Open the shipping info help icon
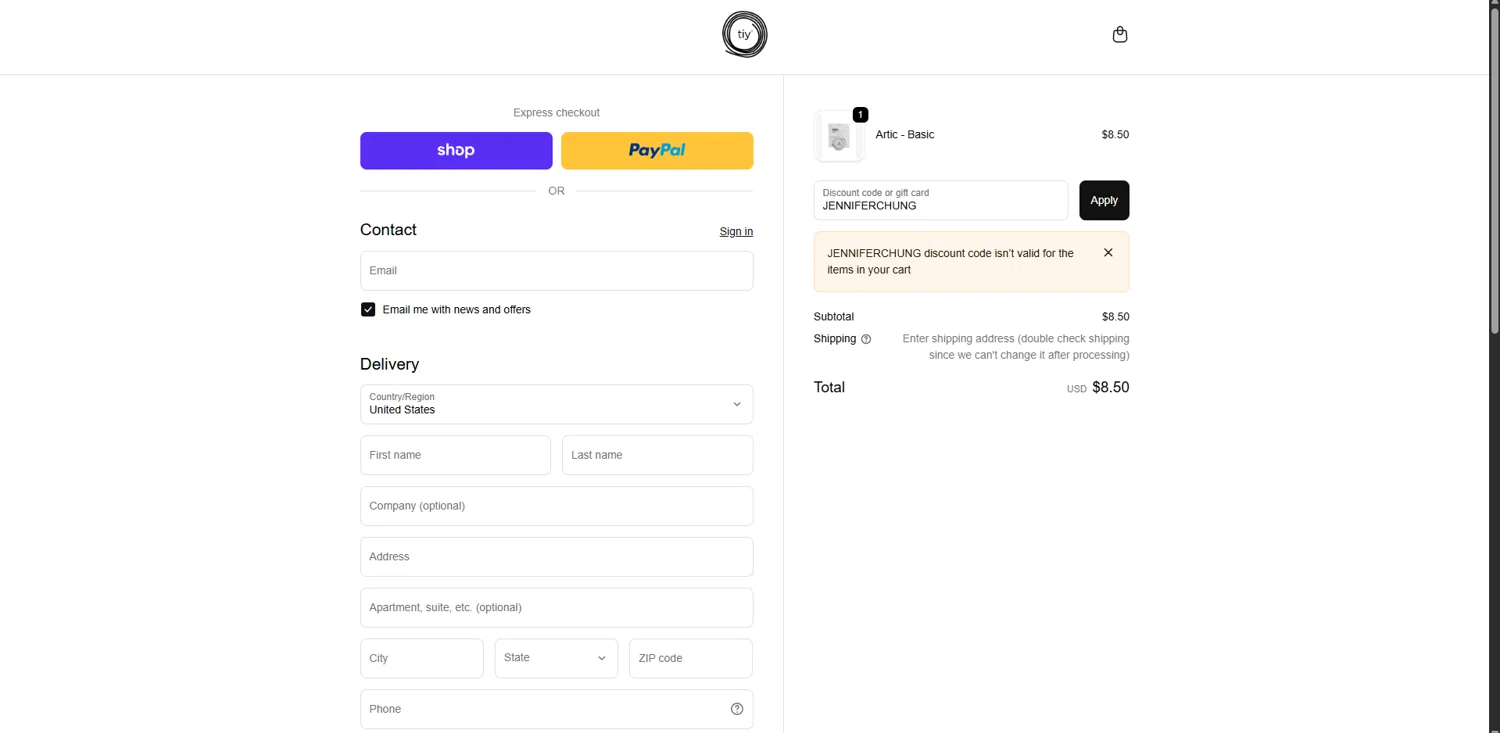The image size is (1500, 733). 866,339
